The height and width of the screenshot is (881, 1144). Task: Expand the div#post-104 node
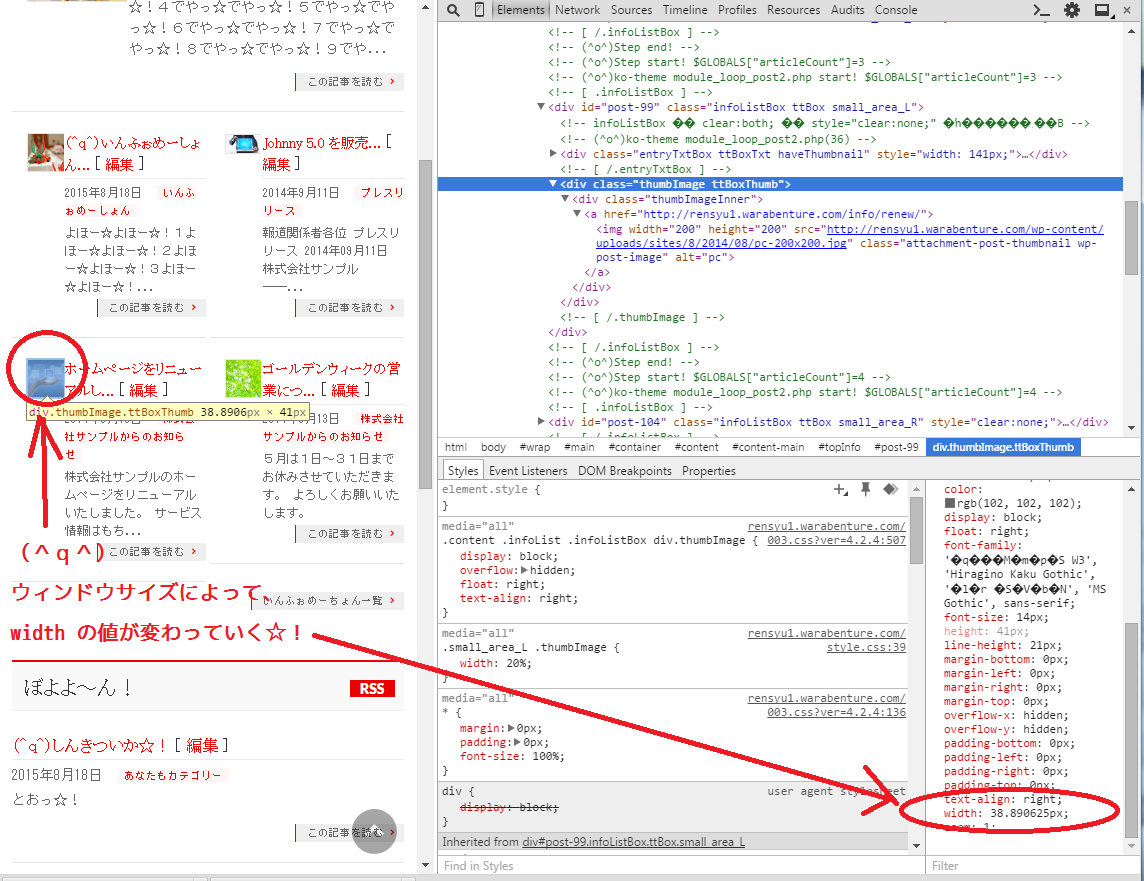541,422
